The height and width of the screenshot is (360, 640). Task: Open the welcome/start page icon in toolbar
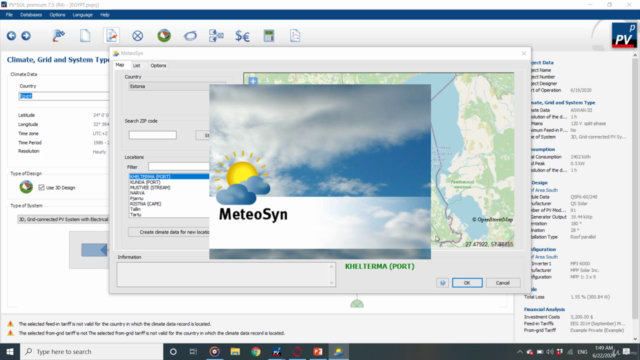(x=59, y=36)
